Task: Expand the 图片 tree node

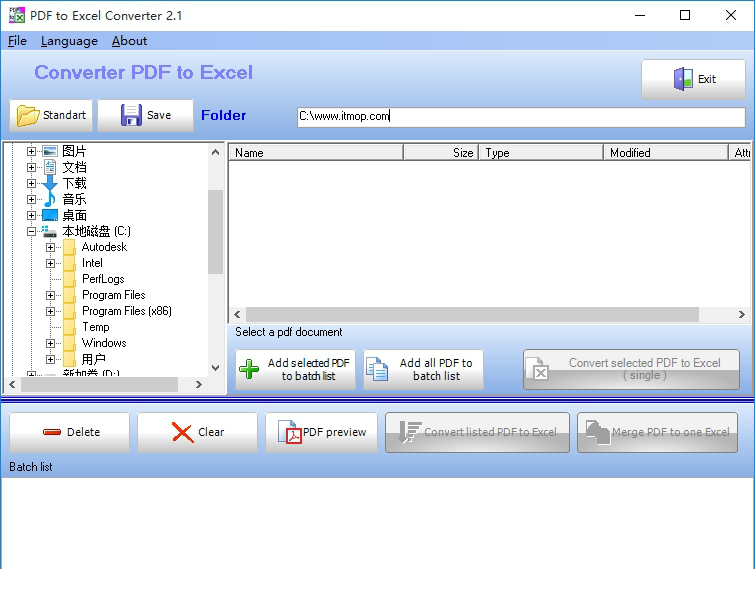Action: coord(31,151)
